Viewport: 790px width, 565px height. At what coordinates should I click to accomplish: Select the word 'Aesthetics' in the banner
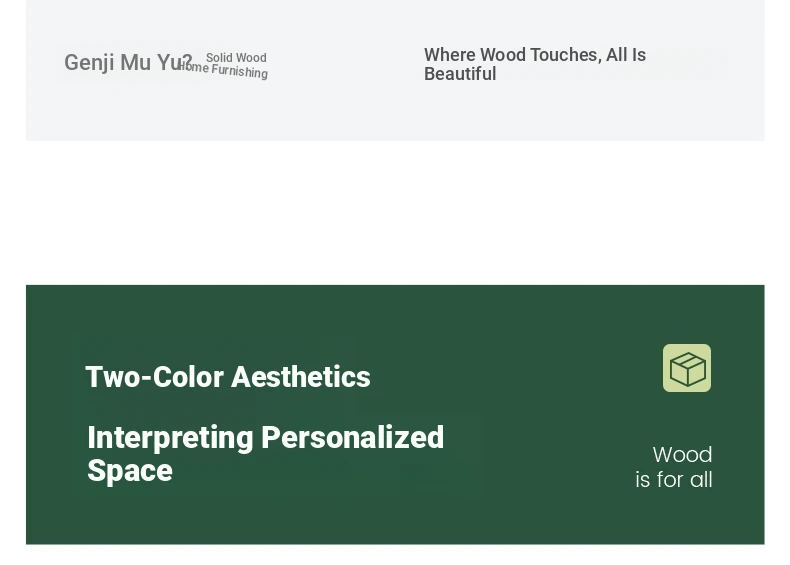(301, 376)
